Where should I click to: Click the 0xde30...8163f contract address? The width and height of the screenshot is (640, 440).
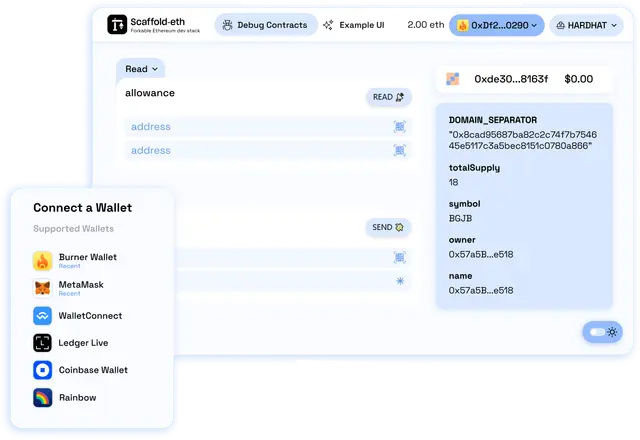(x=511, y=79)
